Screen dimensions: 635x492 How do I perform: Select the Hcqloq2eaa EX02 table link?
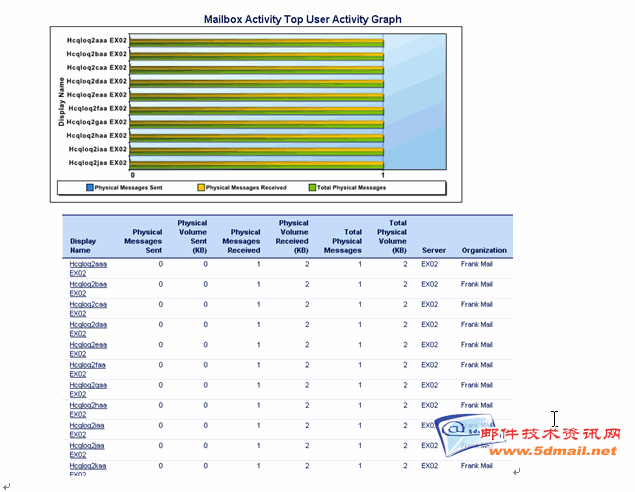tap(88, 349)
